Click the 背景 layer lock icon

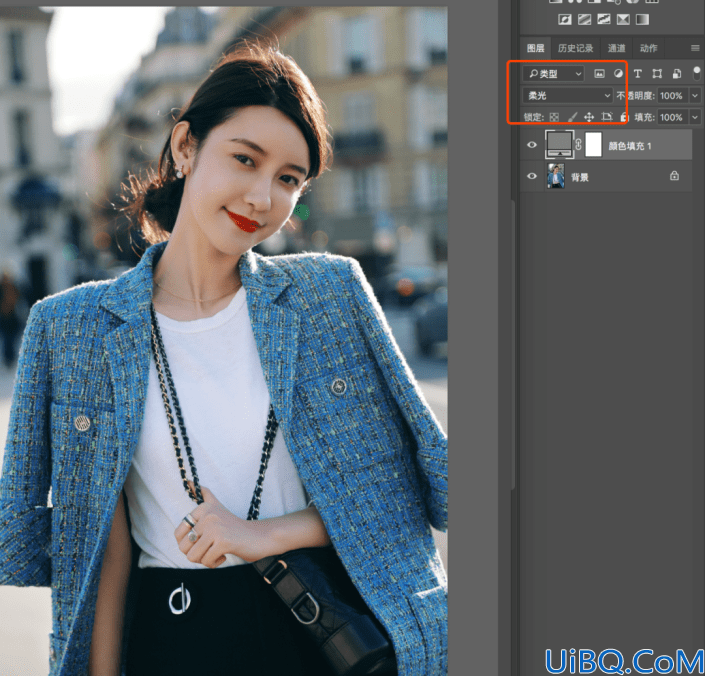[x=674, y=175]
